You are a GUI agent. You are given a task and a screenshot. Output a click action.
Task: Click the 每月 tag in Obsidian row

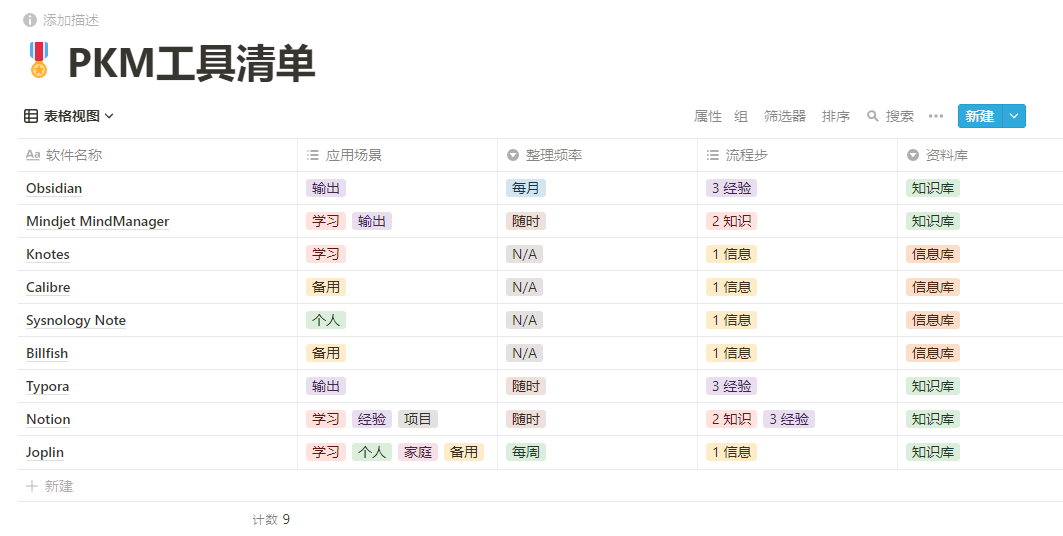click(x=525, y=188)
